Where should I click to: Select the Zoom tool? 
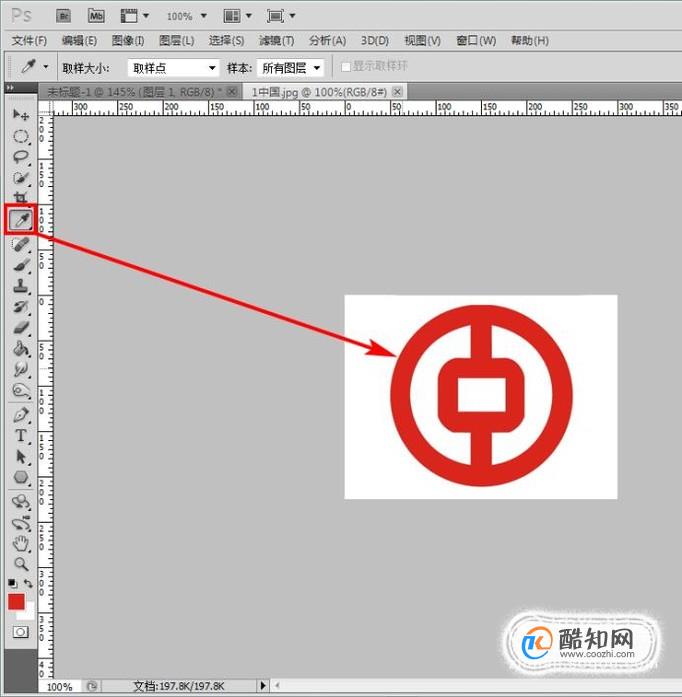click(x=20, y=564)
